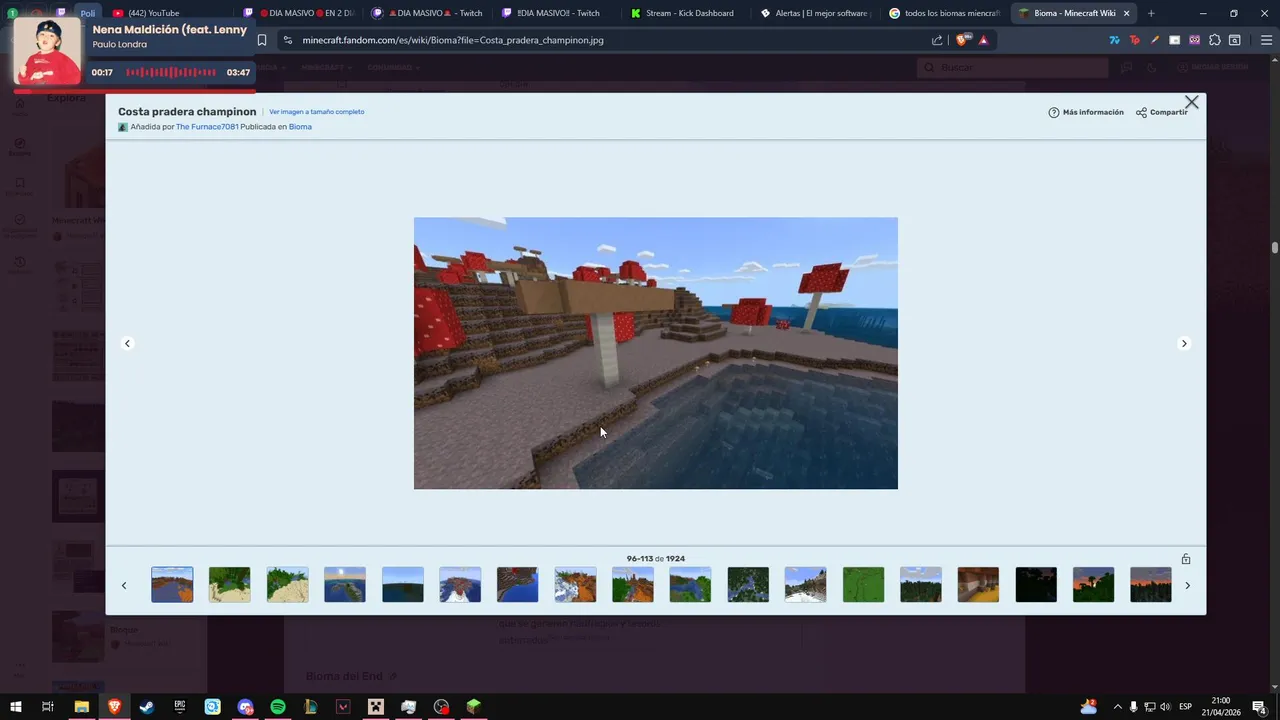Advance thumbnail strip with right chevron

pos(1187,585)
